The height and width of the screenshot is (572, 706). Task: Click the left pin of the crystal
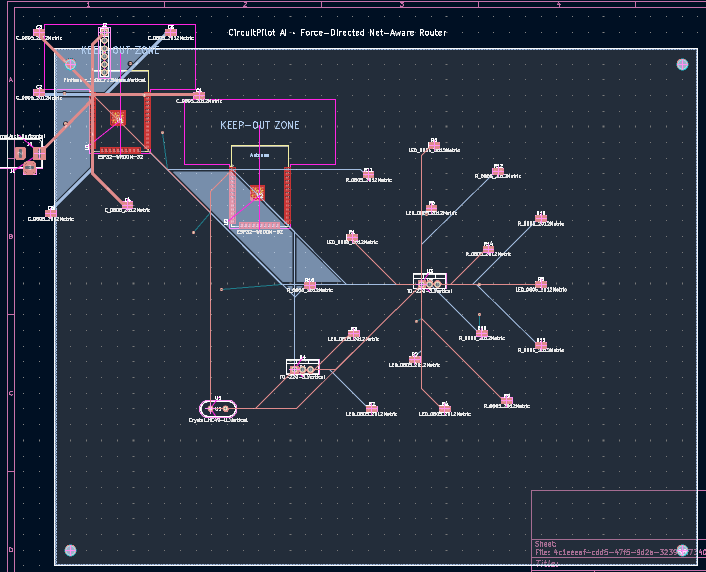coord(210,409)
